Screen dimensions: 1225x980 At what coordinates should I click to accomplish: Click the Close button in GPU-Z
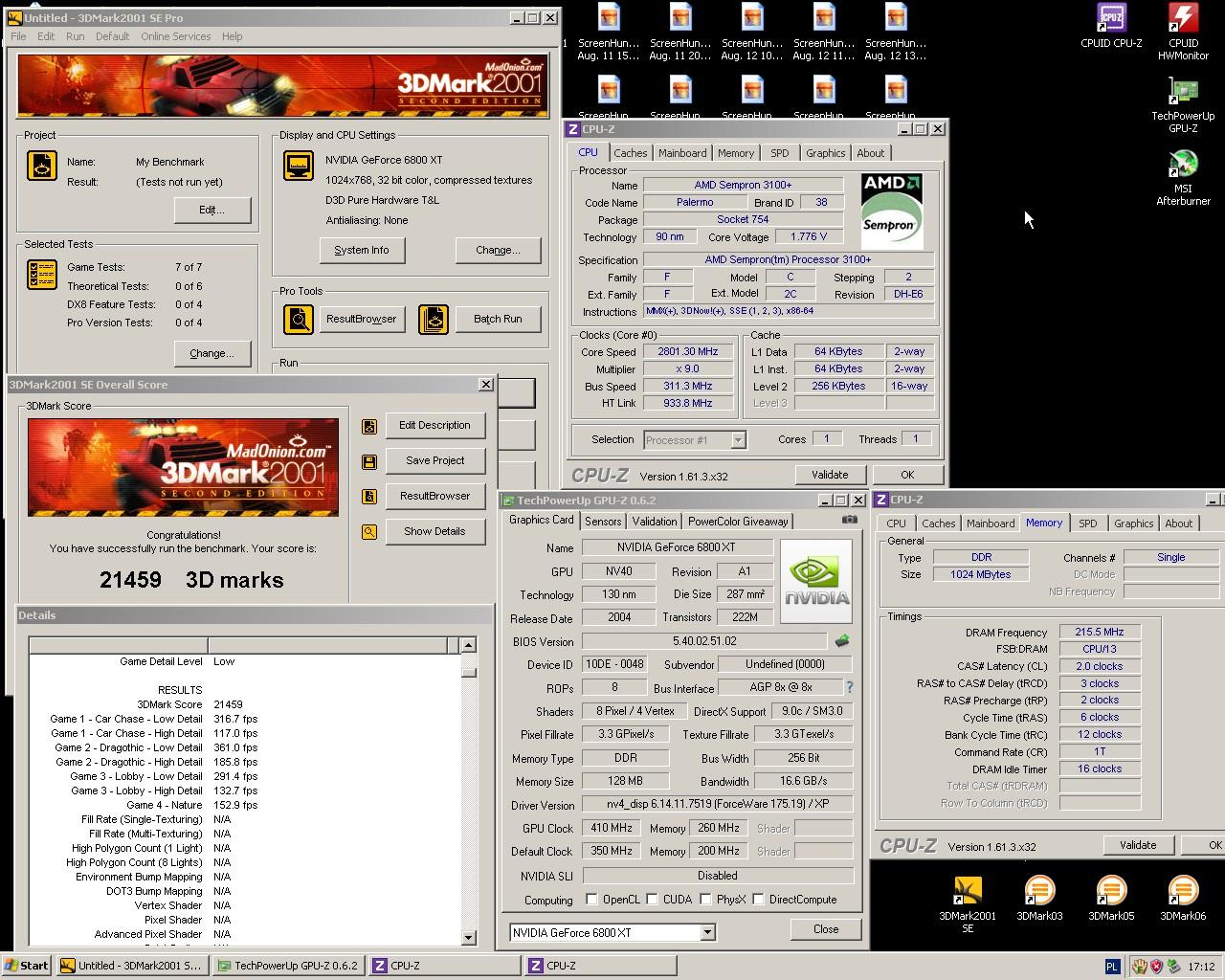pyautogui.click(x=826, y=929)
